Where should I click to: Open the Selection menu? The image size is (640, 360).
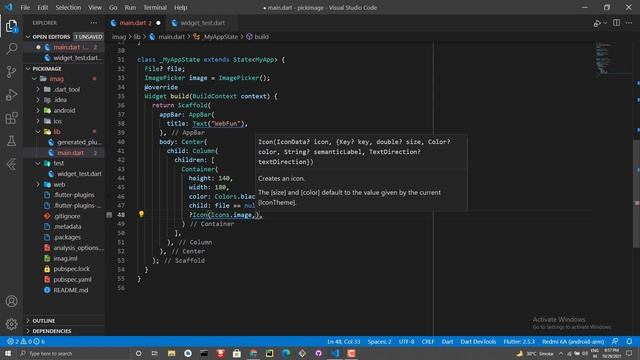tap(68, 7)
